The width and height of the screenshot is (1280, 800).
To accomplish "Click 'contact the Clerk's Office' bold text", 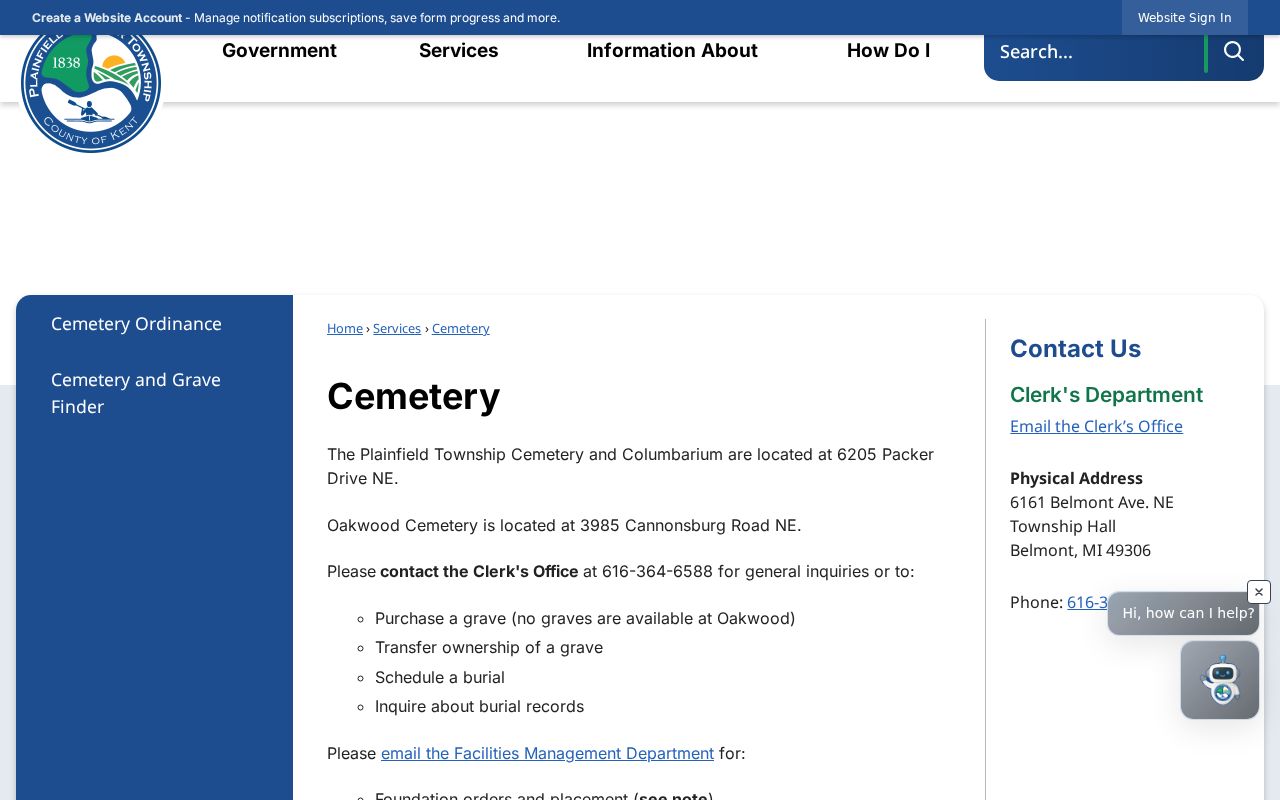I will tap(479, 571).
